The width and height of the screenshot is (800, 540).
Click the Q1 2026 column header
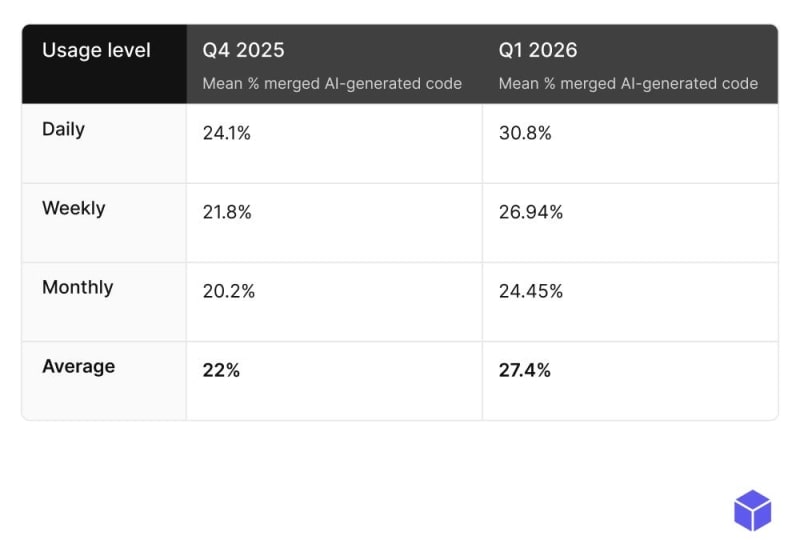point(629,64)
